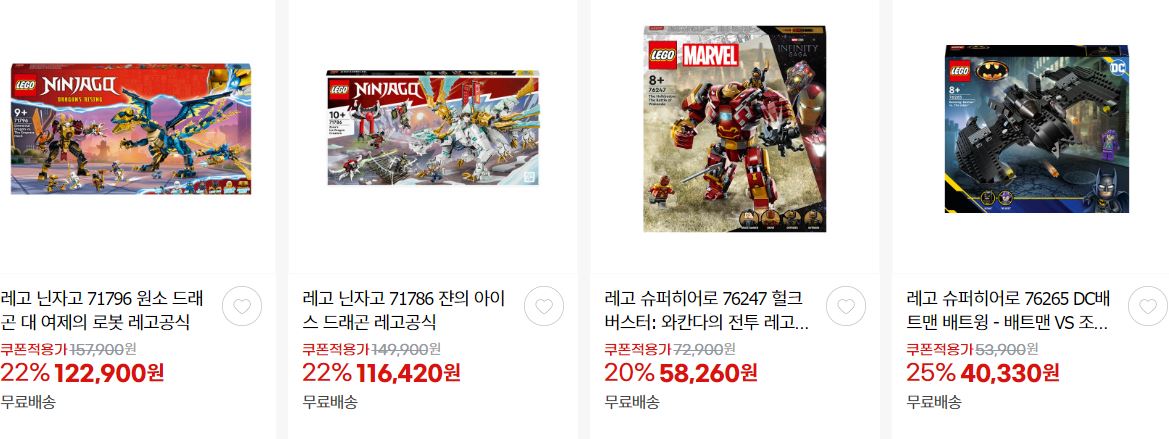Open product title 레고 슈퍼히어로 76247 헐크버스터
The height and width of the screenshot is (439, 1169).
[707, 311]
